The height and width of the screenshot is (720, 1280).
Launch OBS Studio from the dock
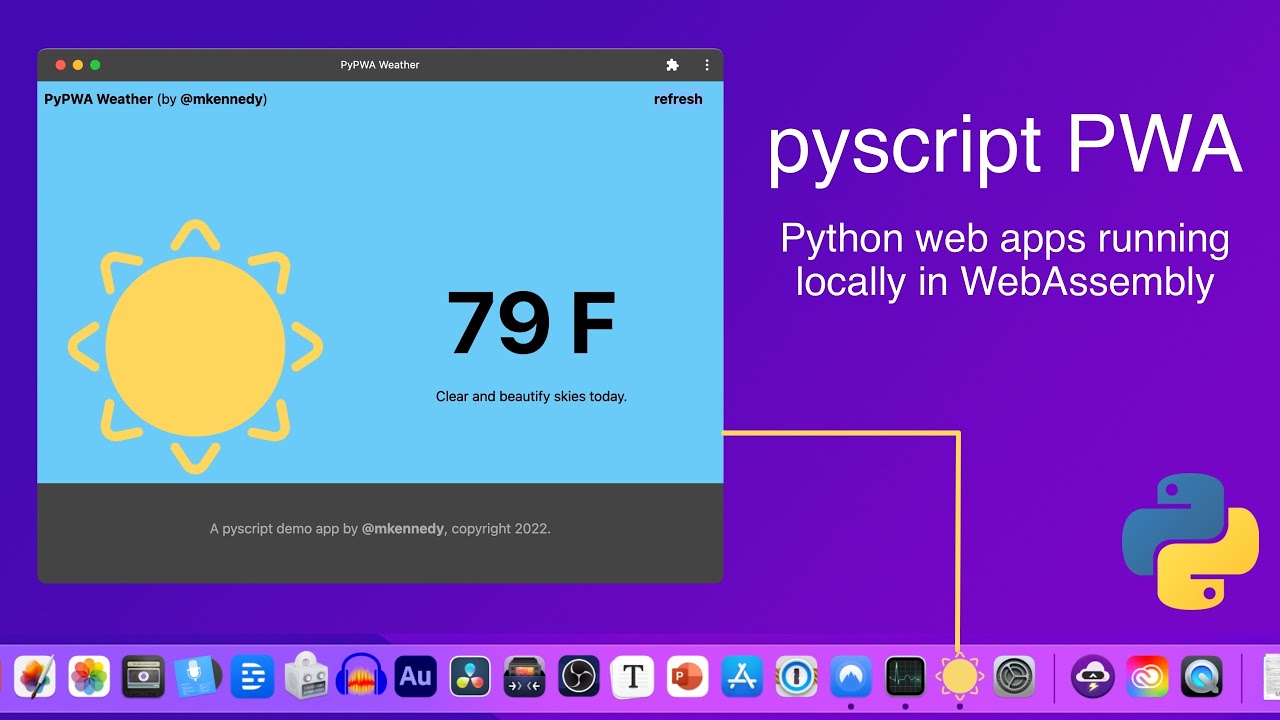coord(578,677)
